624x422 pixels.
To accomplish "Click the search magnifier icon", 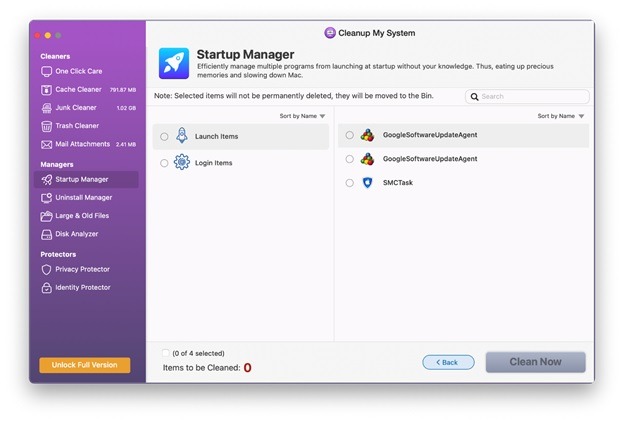I will pyautogui.click(x=474, y=97).
